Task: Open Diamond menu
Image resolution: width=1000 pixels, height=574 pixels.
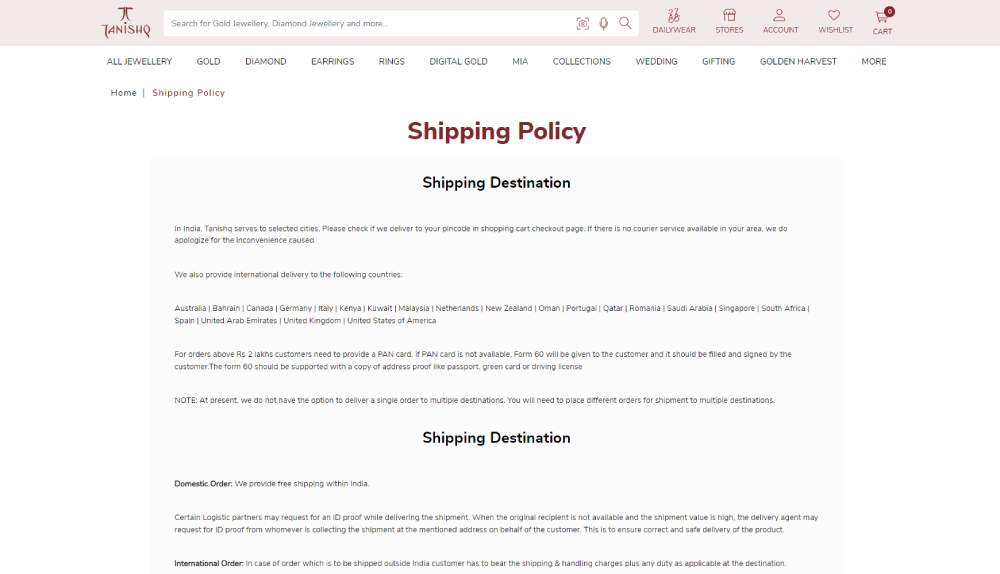Action: 265,61
